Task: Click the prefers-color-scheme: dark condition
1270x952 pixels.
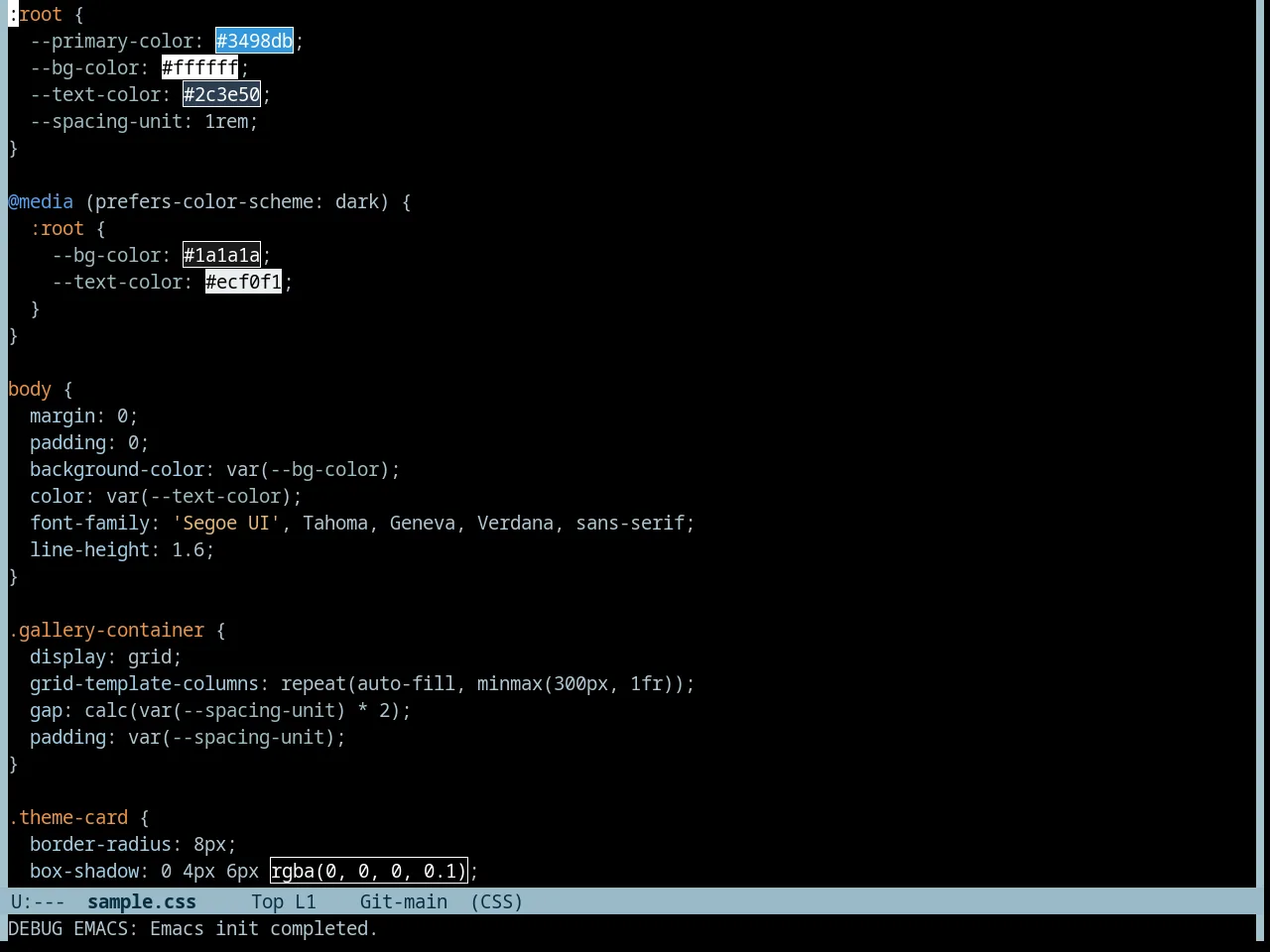Action: coord(237,201)
